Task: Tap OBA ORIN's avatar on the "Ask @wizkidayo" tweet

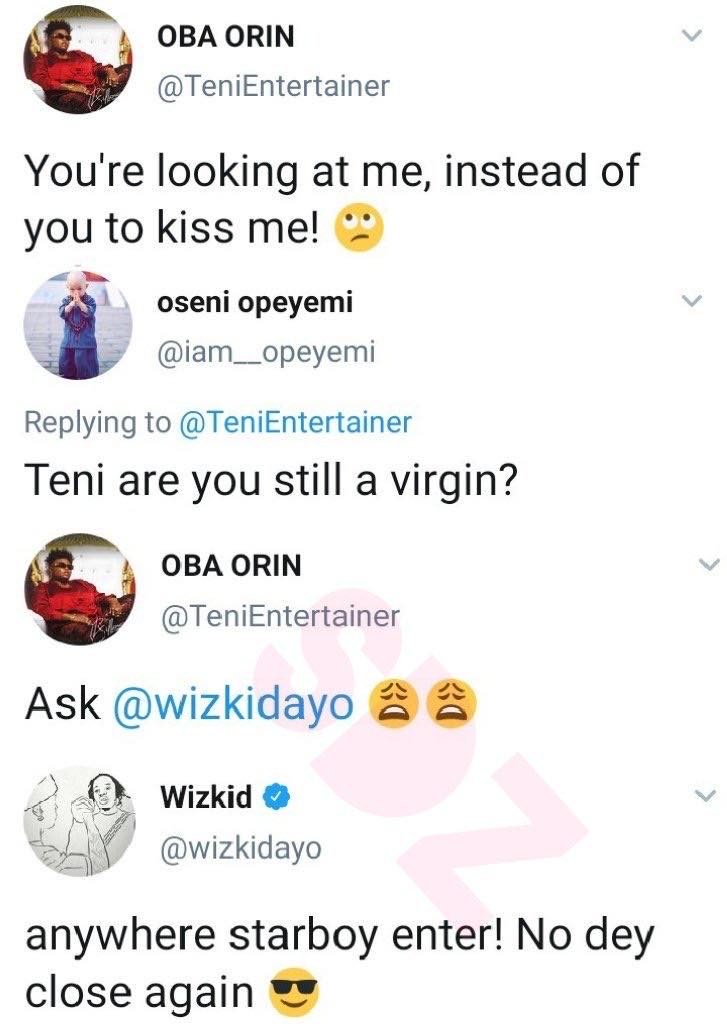Action: [79, 588]
